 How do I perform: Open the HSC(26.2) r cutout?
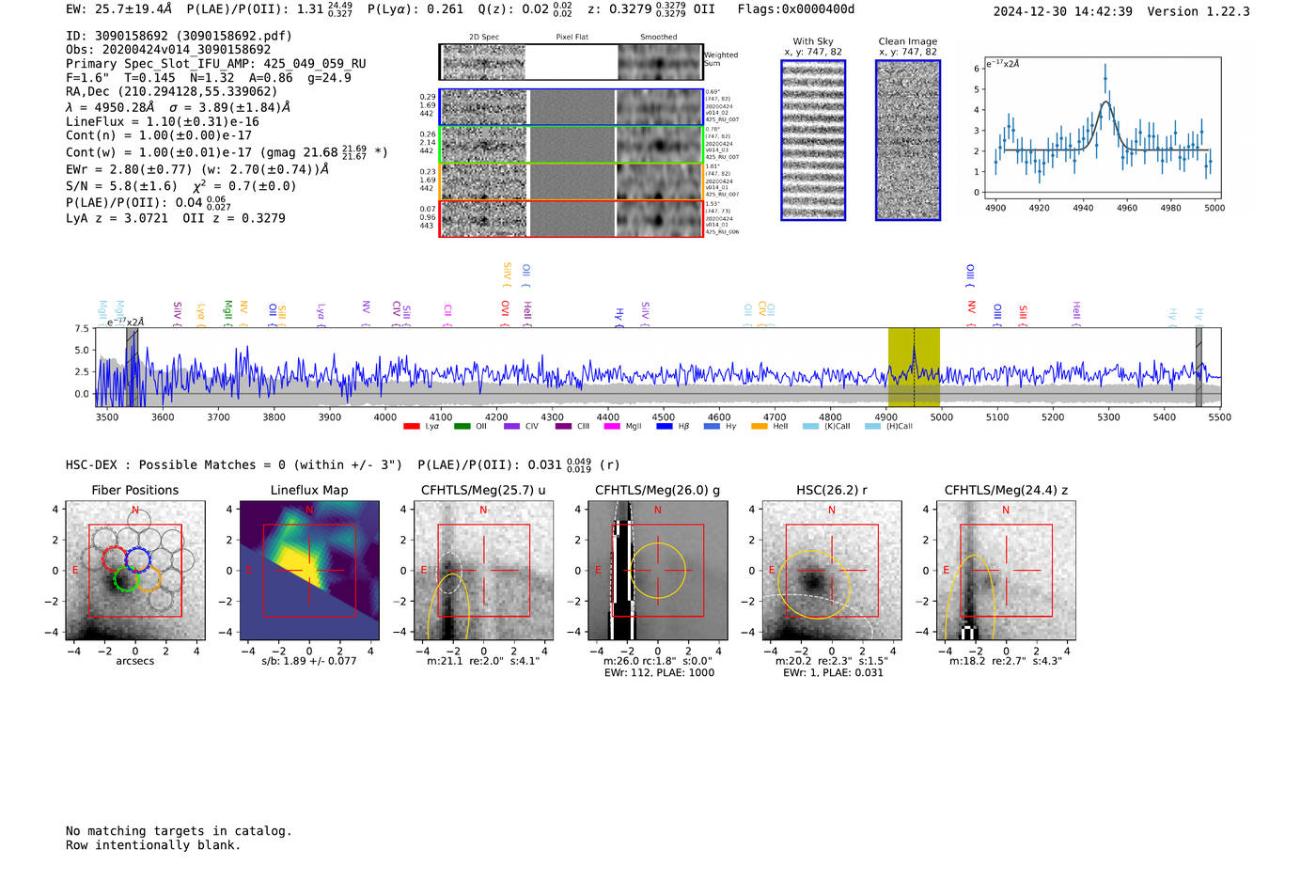coord(832,571)
